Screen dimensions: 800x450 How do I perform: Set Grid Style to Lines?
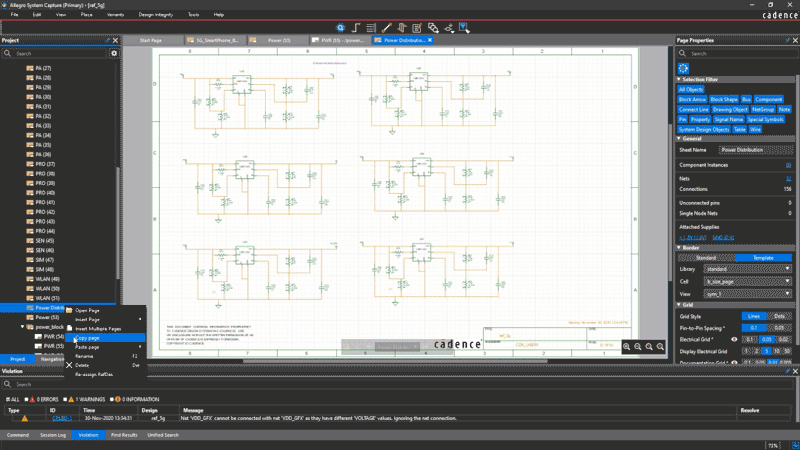(754, 316)
